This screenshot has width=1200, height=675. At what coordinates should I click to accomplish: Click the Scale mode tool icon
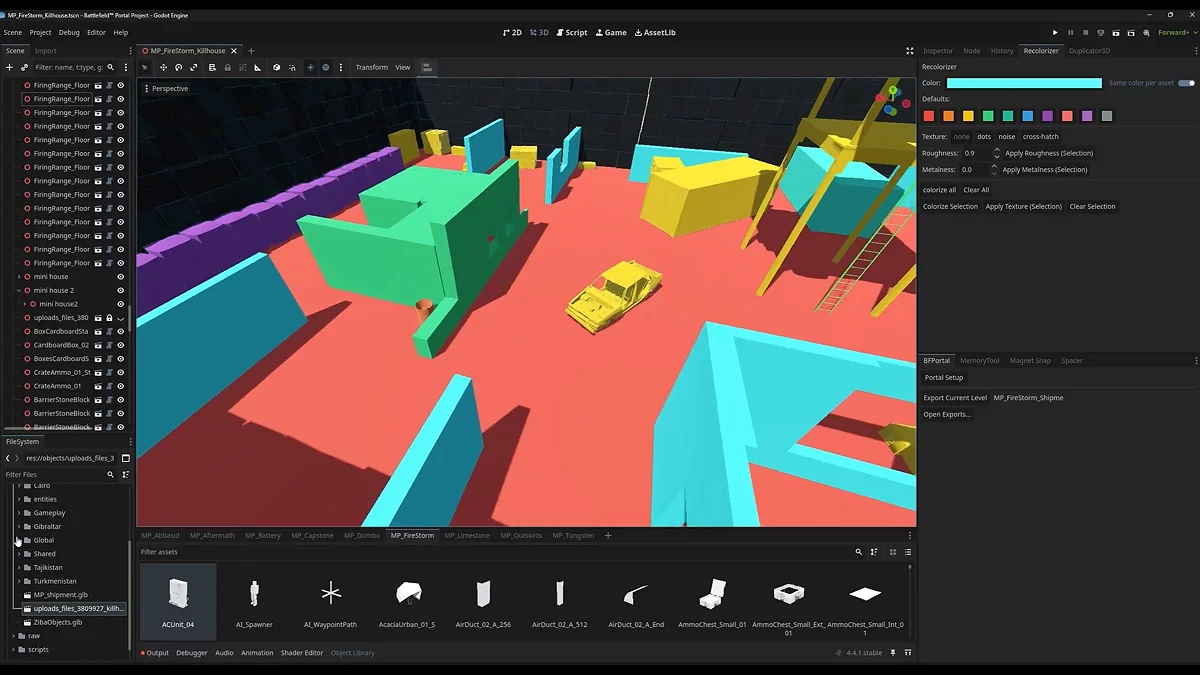click(x=194, y=67)
